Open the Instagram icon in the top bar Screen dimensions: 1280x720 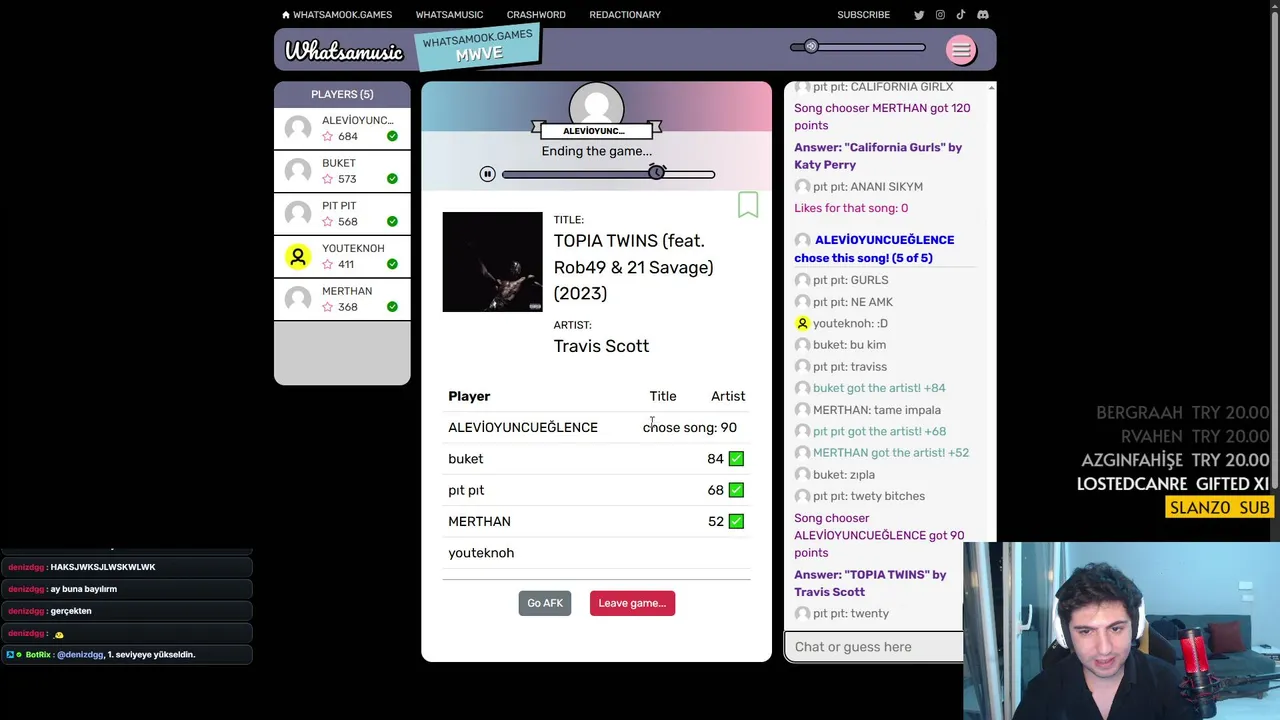pos(940,15)
